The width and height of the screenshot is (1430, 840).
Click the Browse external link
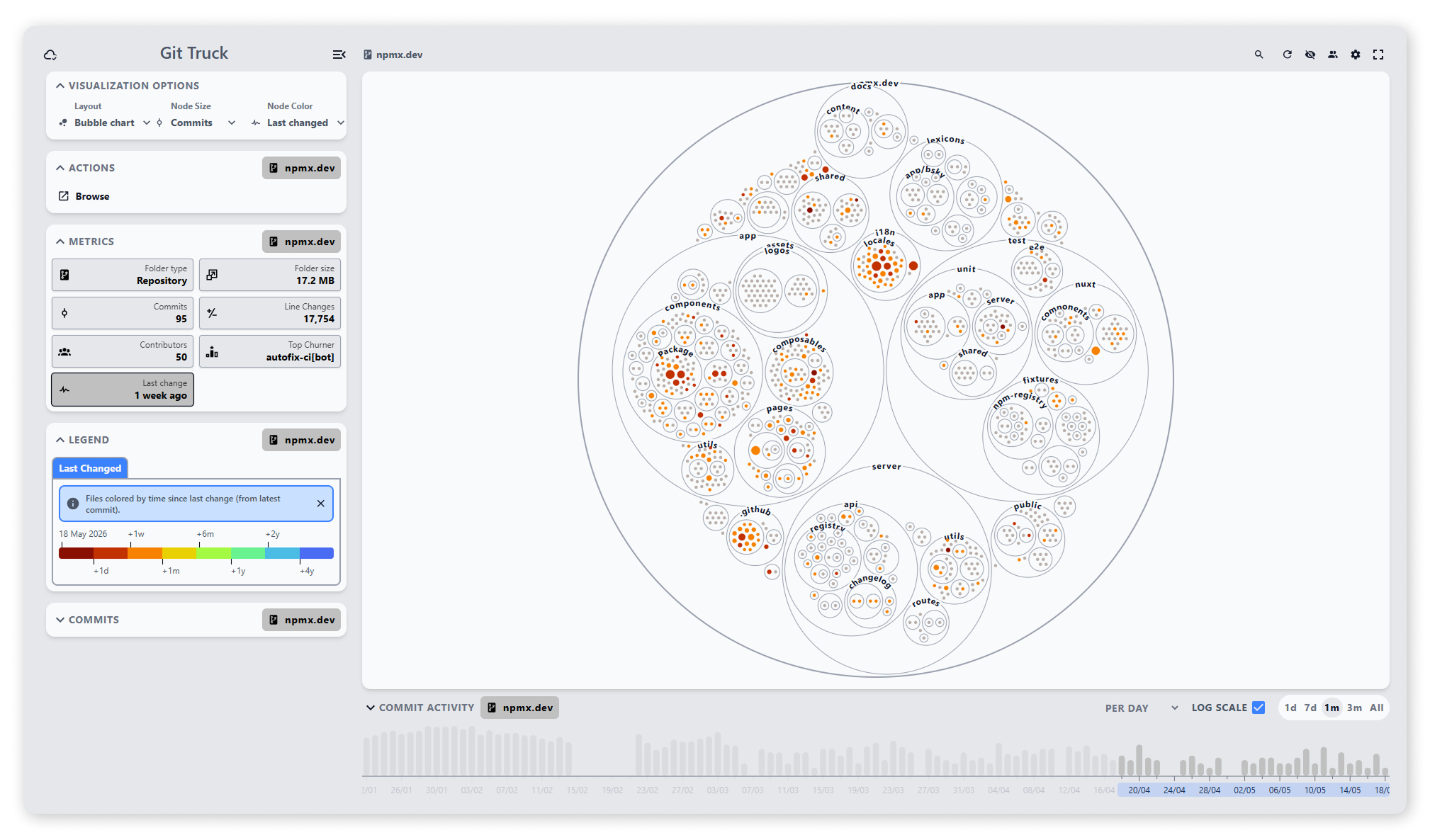click(84, 196)
